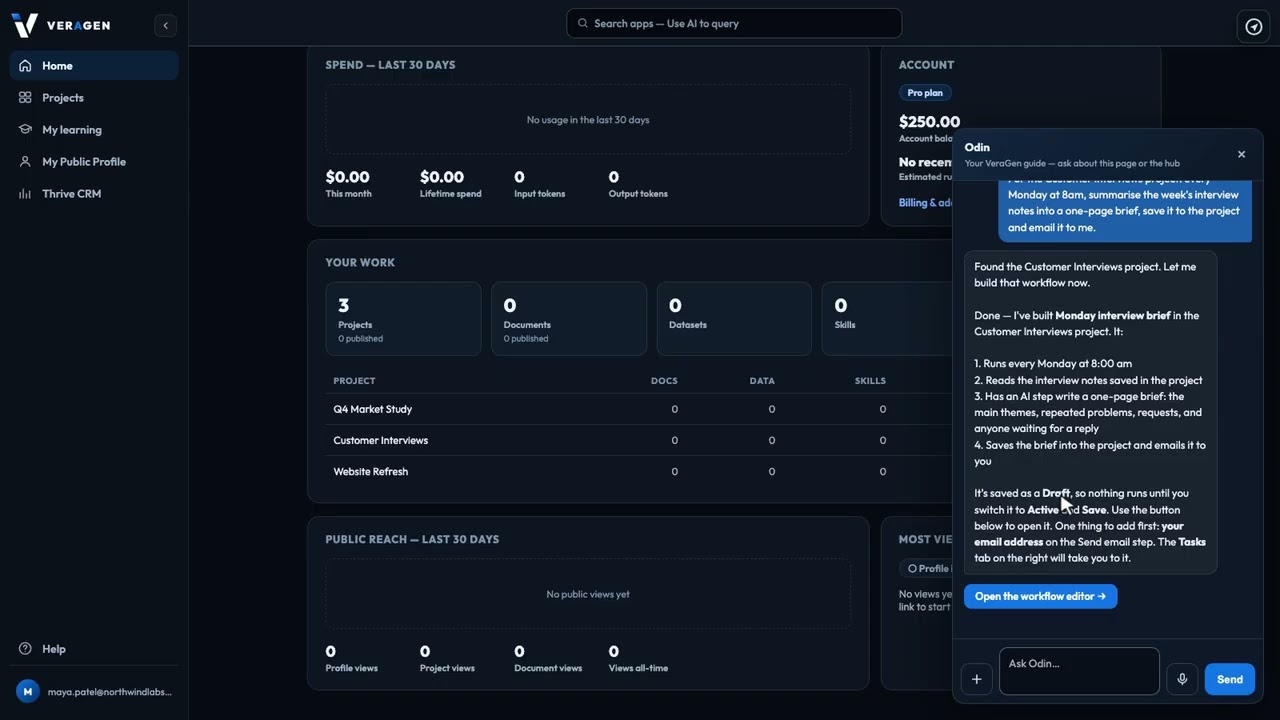
Task: Click the Documents count card
Action: point(569,319)
